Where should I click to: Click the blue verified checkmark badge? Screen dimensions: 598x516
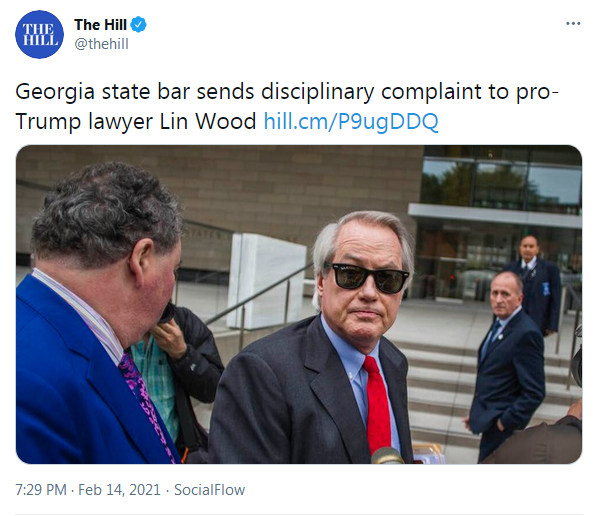pyautogui.click(x=138, y=25)
